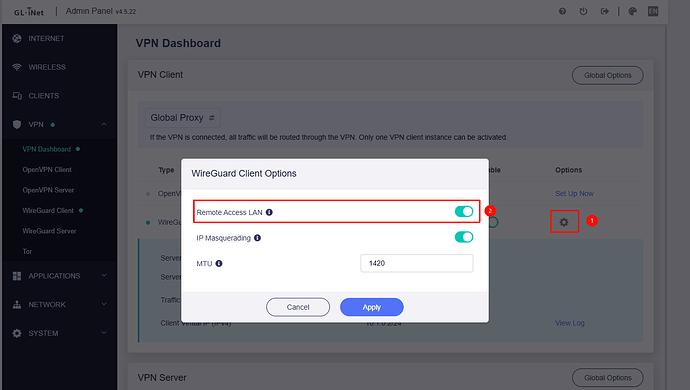Select OpenVPN Server in the sidebar
This screenshot has height=390, width=690.
pos(48,190)
